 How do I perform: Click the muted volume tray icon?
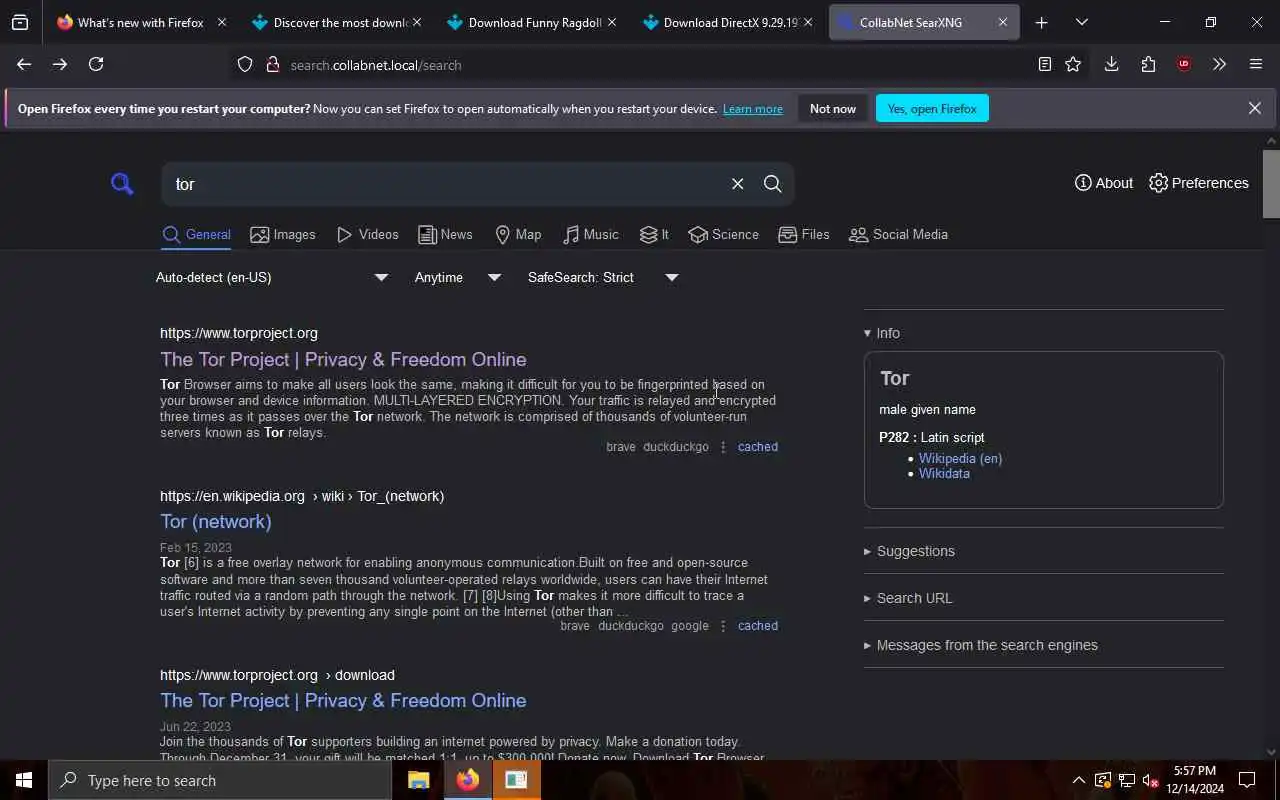click(1151, 780)
